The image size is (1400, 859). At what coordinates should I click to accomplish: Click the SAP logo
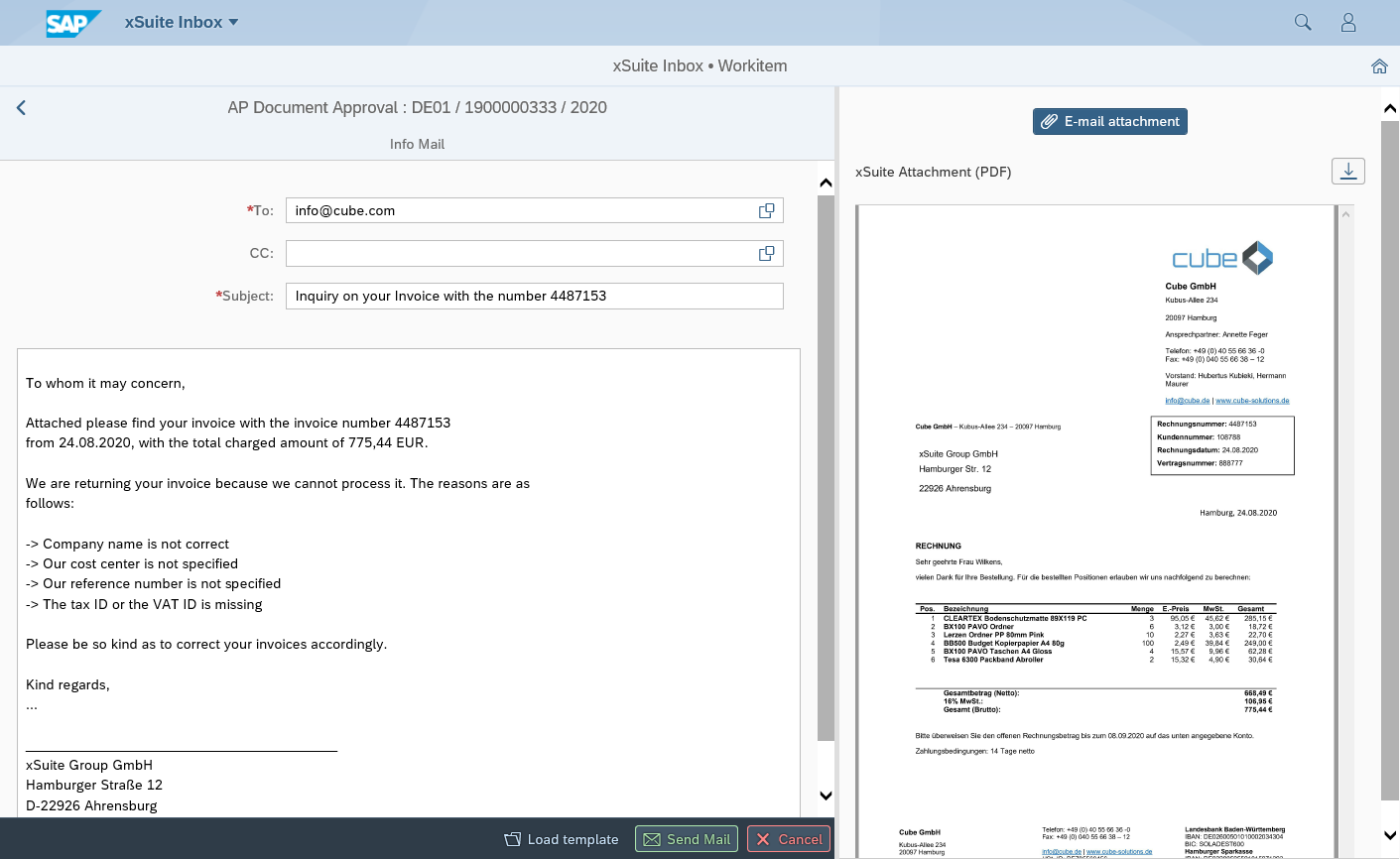tap(73, 21)
